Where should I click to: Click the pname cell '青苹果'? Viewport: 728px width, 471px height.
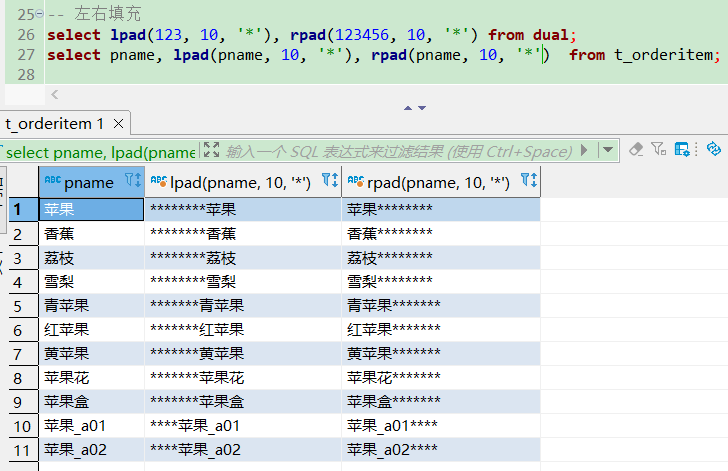coord(91,306)
